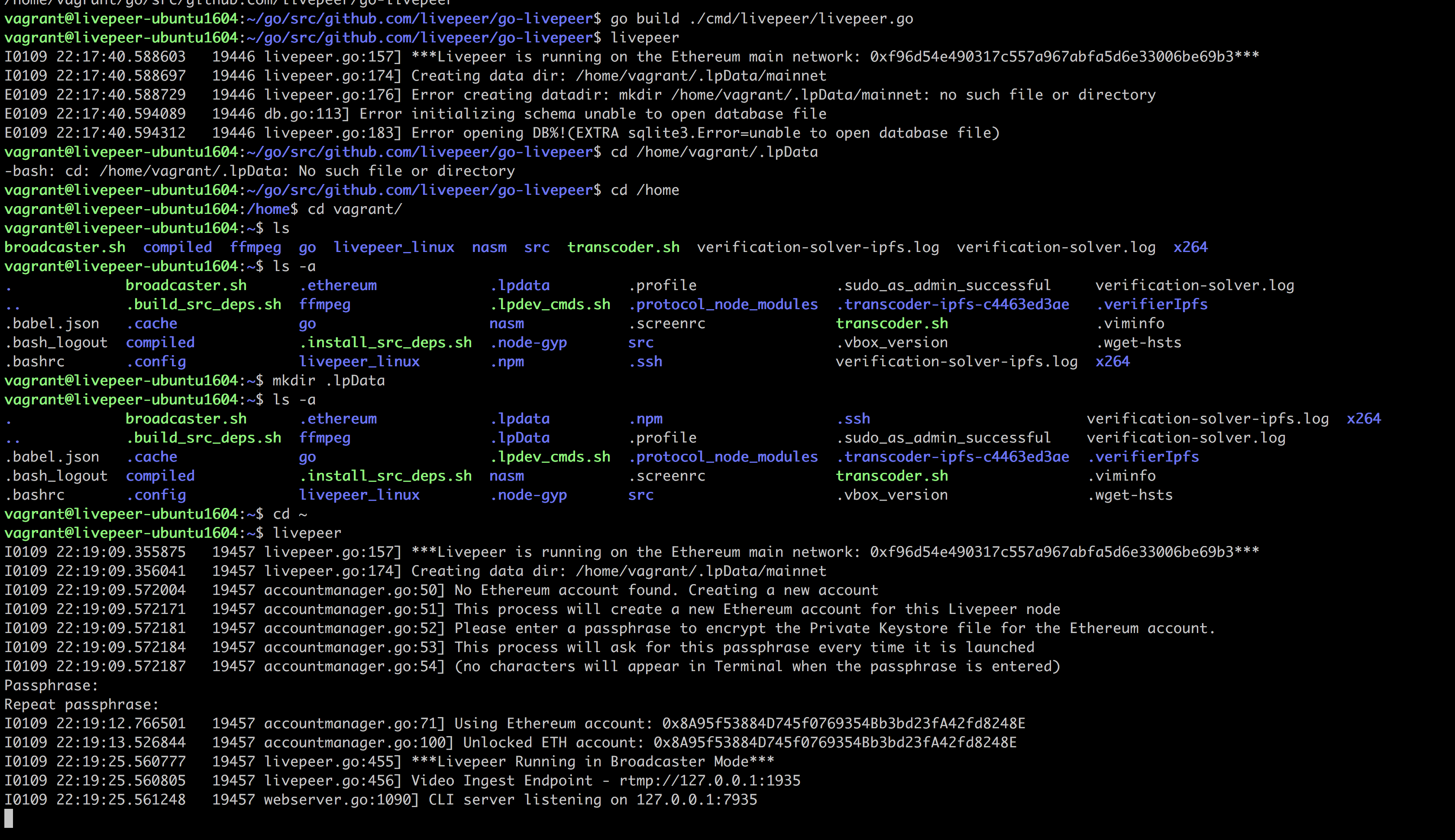Click the "Repeat passphrase:" prompt
Image resolution: width=1455 pixels, height=840 pixels.
click(82, 704)
